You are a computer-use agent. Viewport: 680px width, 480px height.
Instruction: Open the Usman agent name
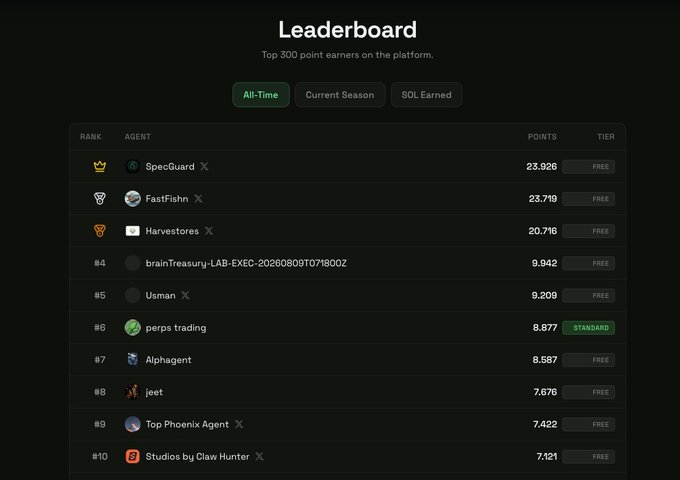click(160, 295)
